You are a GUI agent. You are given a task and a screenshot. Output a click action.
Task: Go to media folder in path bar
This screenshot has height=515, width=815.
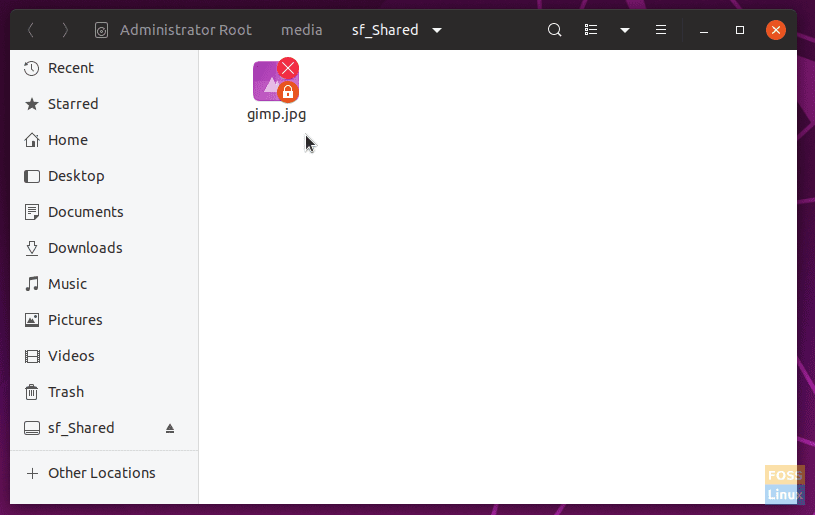(x=301, y=30)
